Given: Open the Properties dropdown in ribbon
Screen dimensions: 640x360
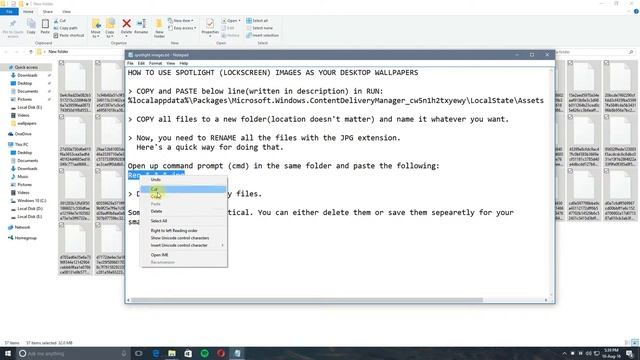Looking at the screenshot, I should [x=210, y=28].
